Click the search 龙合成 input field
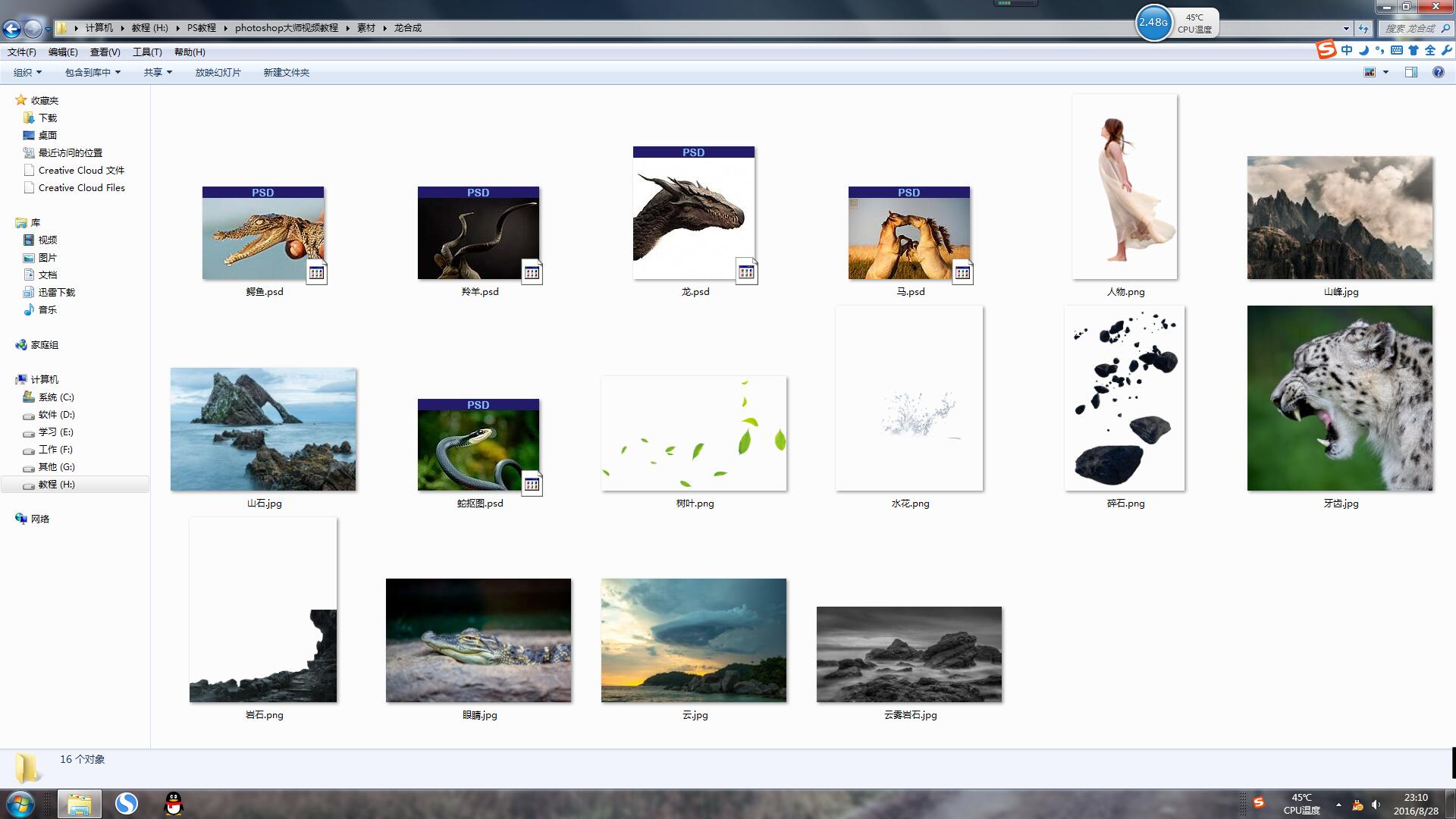This screenshot has height=819, width=1456. [x=1409, y=29]
